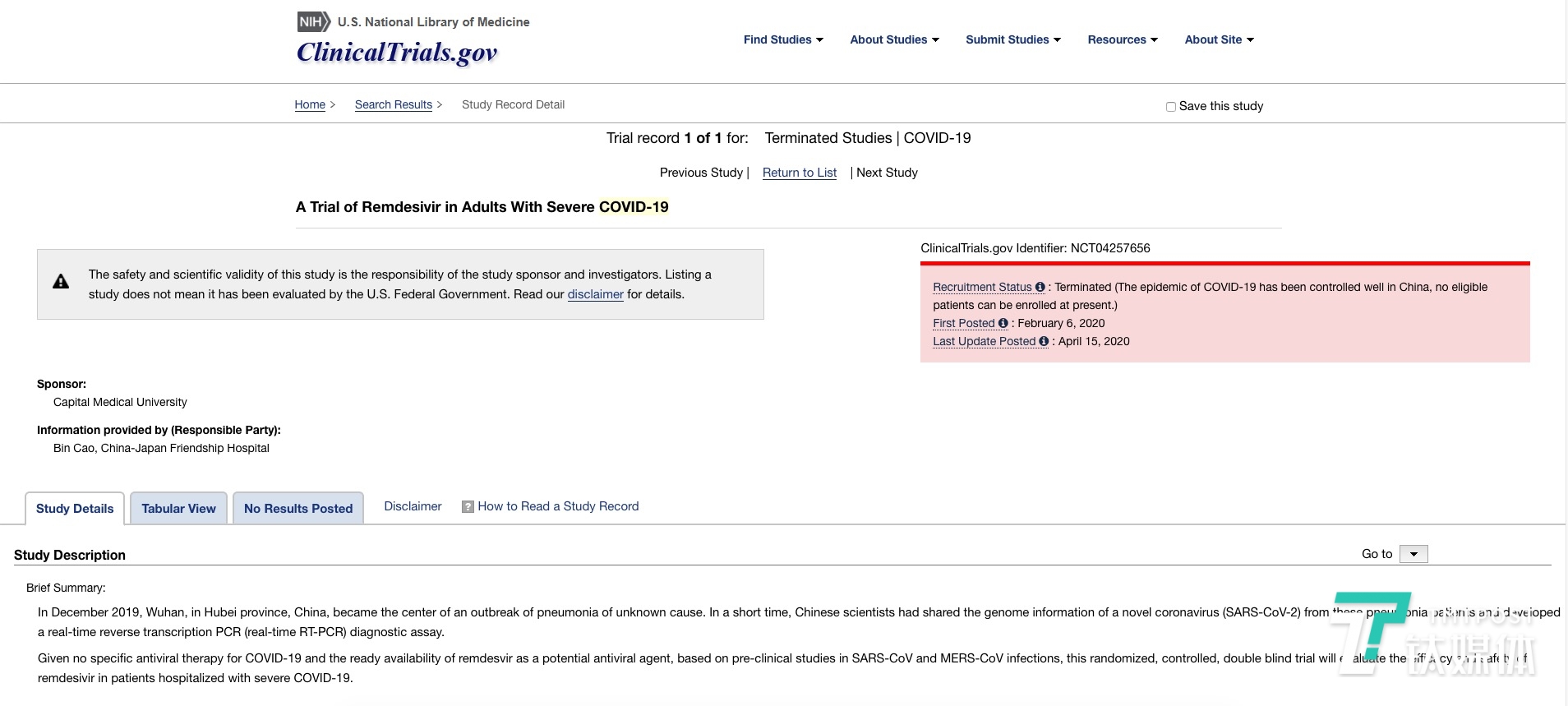The width and height of the screenshot is (1568, 706).
Task: Click the NIH logo badge
Action: pyautogui.click(x=313, y=22)
